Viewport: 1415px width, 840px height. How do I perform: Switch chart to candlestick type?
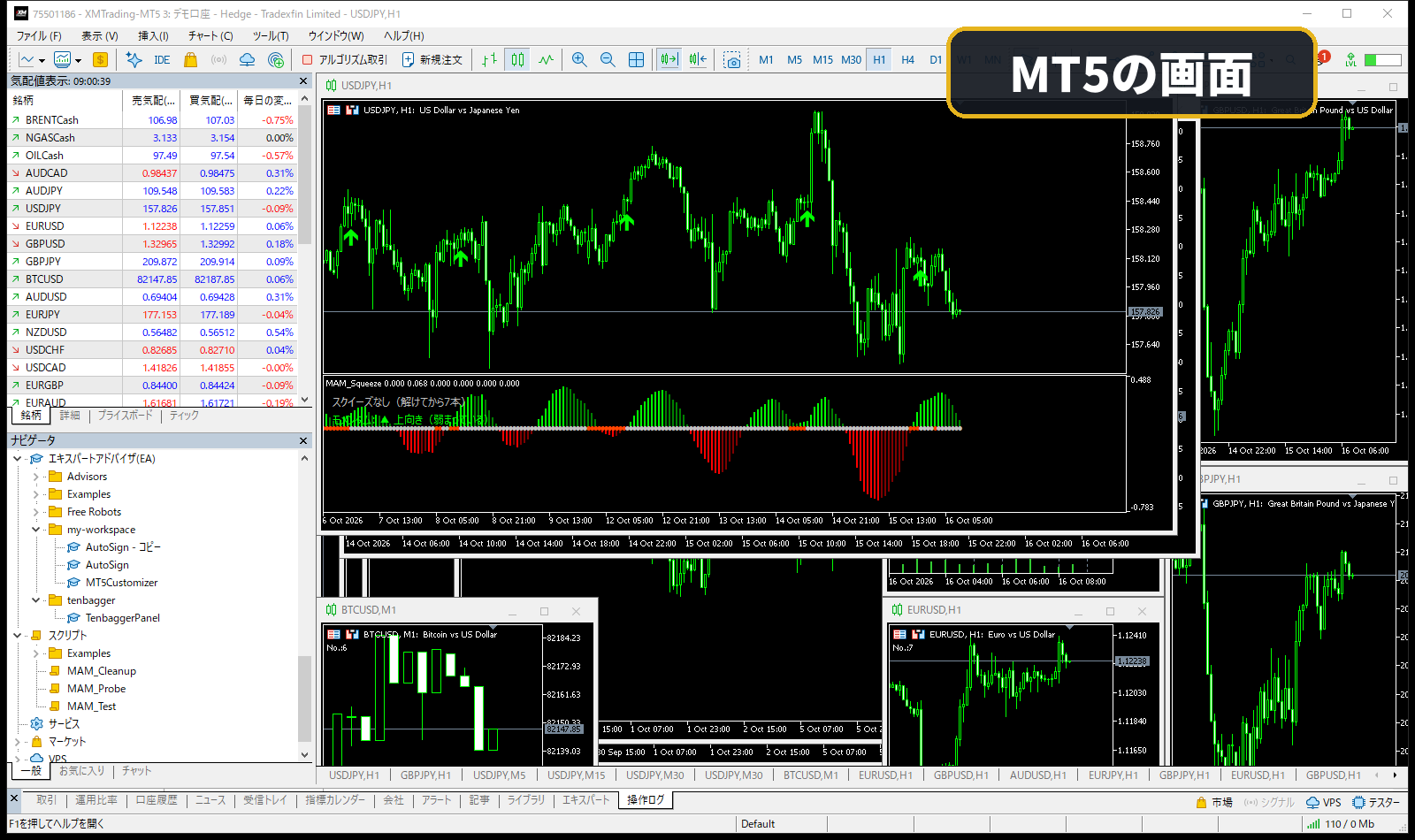[517, 60]
